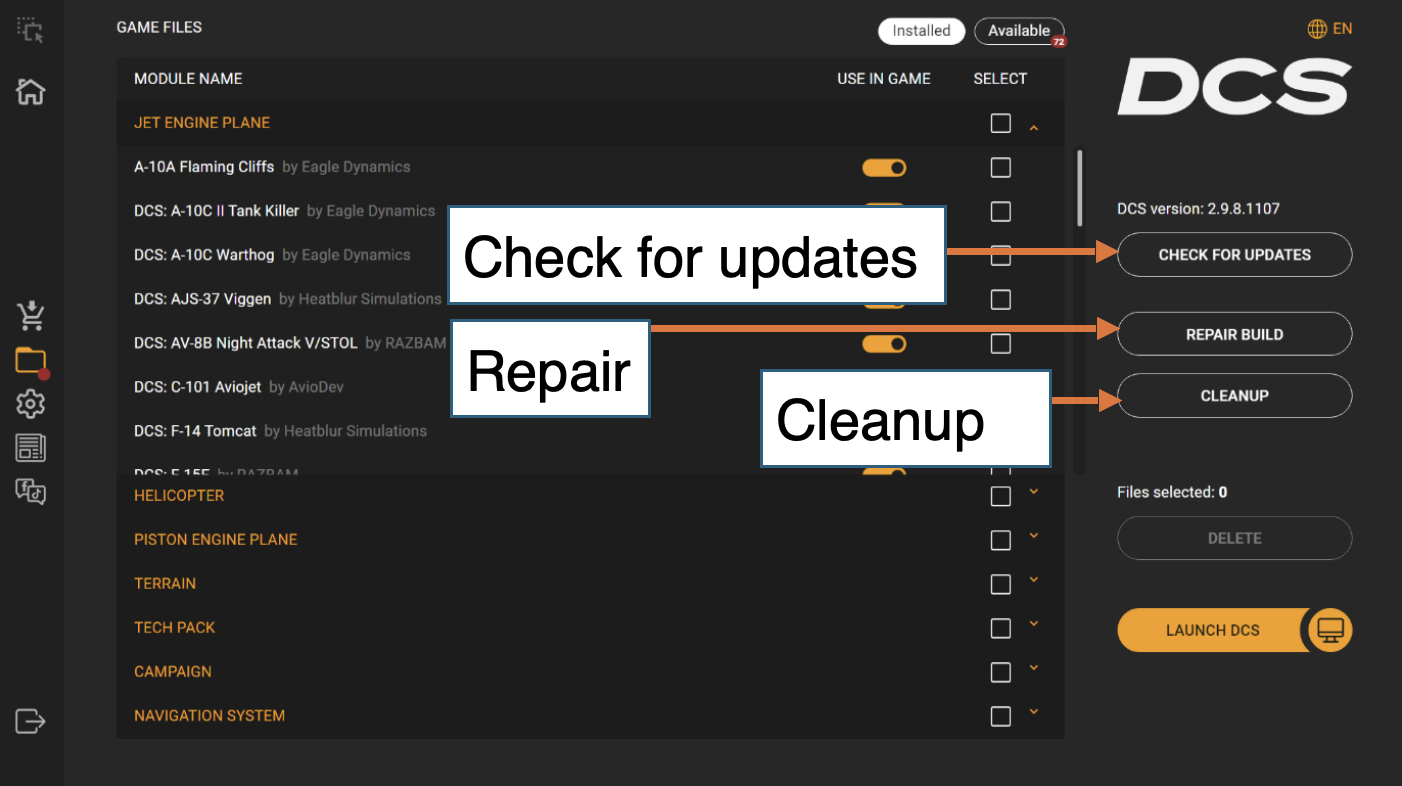Click the logout icon at sidebar bottom
The width and height of the screenshot is (1402, 786).
point(31,720)
